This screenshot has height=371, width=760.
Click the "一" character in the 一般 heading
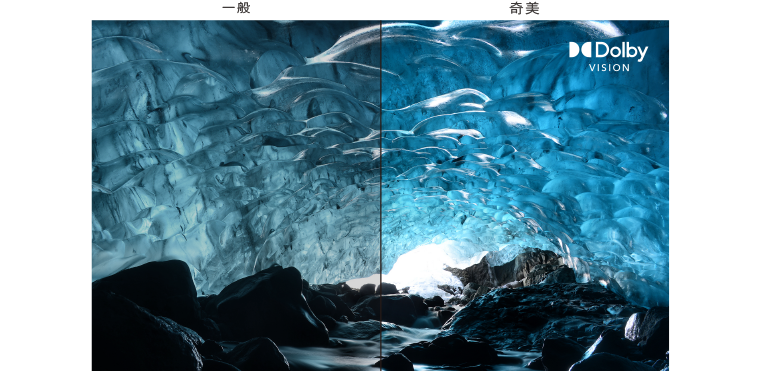228,8
